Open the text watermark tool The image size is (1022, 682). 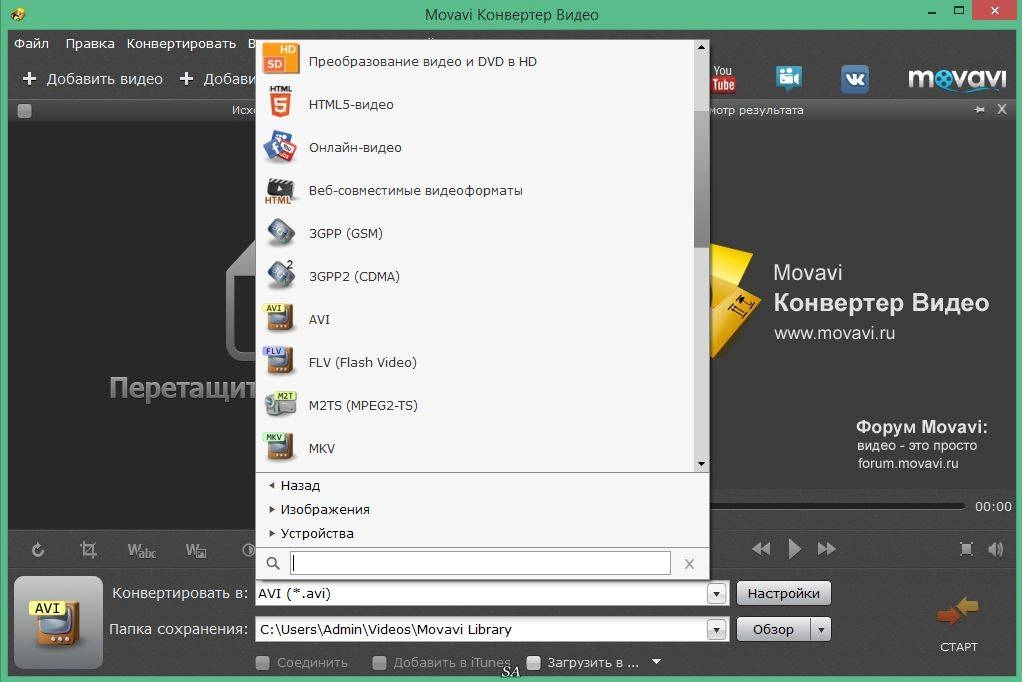point(141,551)
